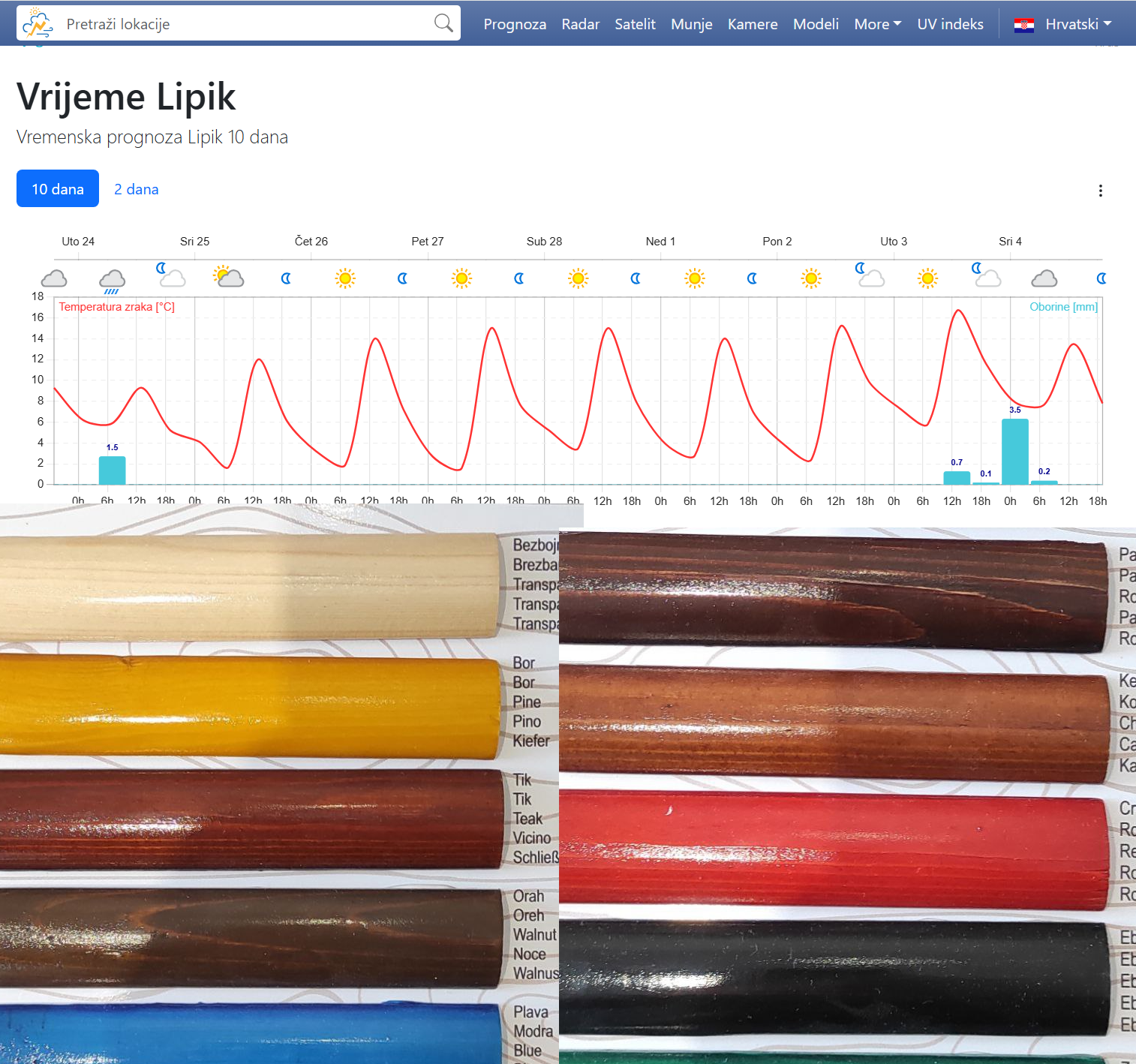
Task: Select the 10 dana forecast view
Action: (58, 189)
